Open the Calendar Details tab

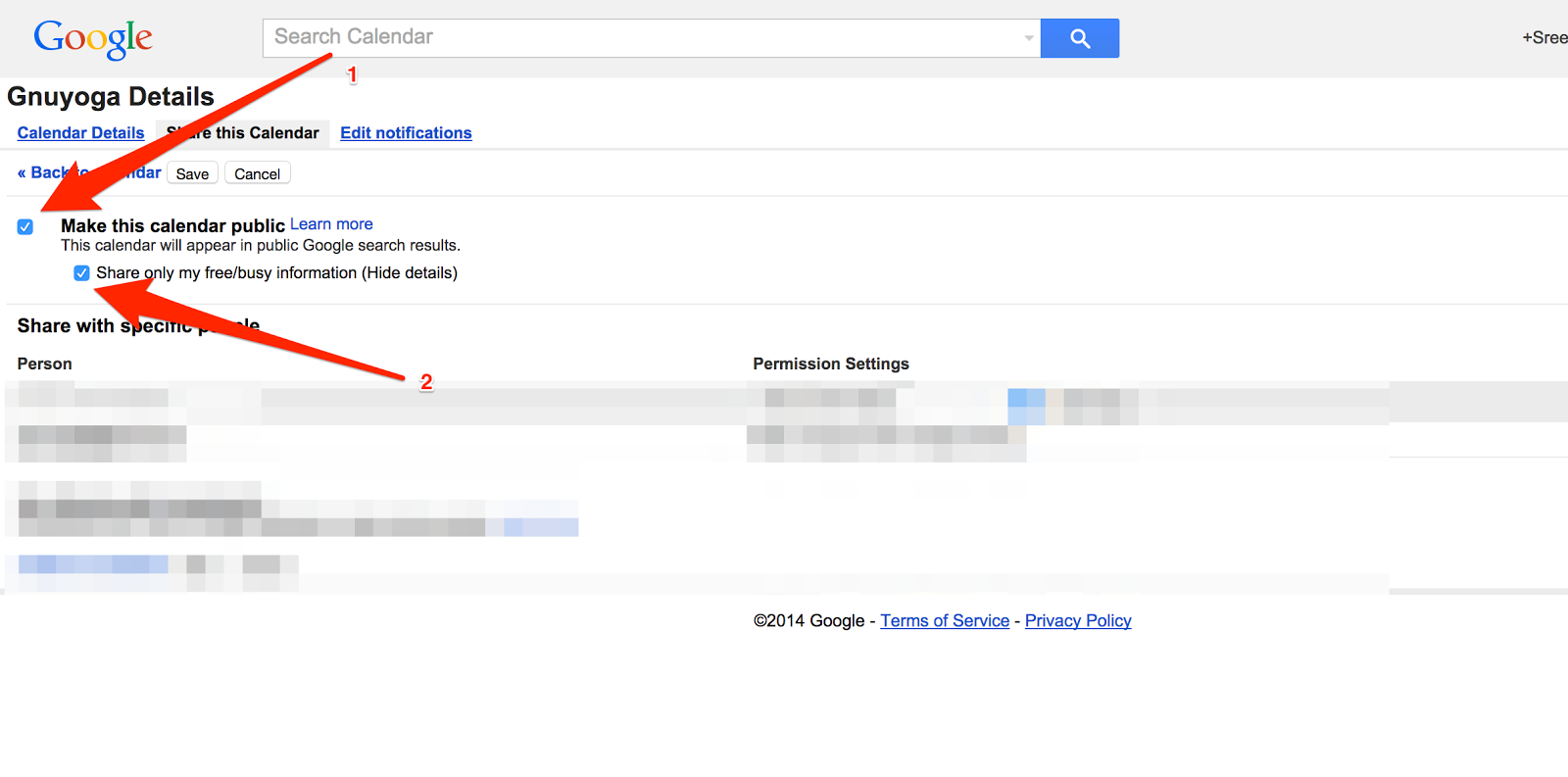pyautogui.click(x=80, y=133)
